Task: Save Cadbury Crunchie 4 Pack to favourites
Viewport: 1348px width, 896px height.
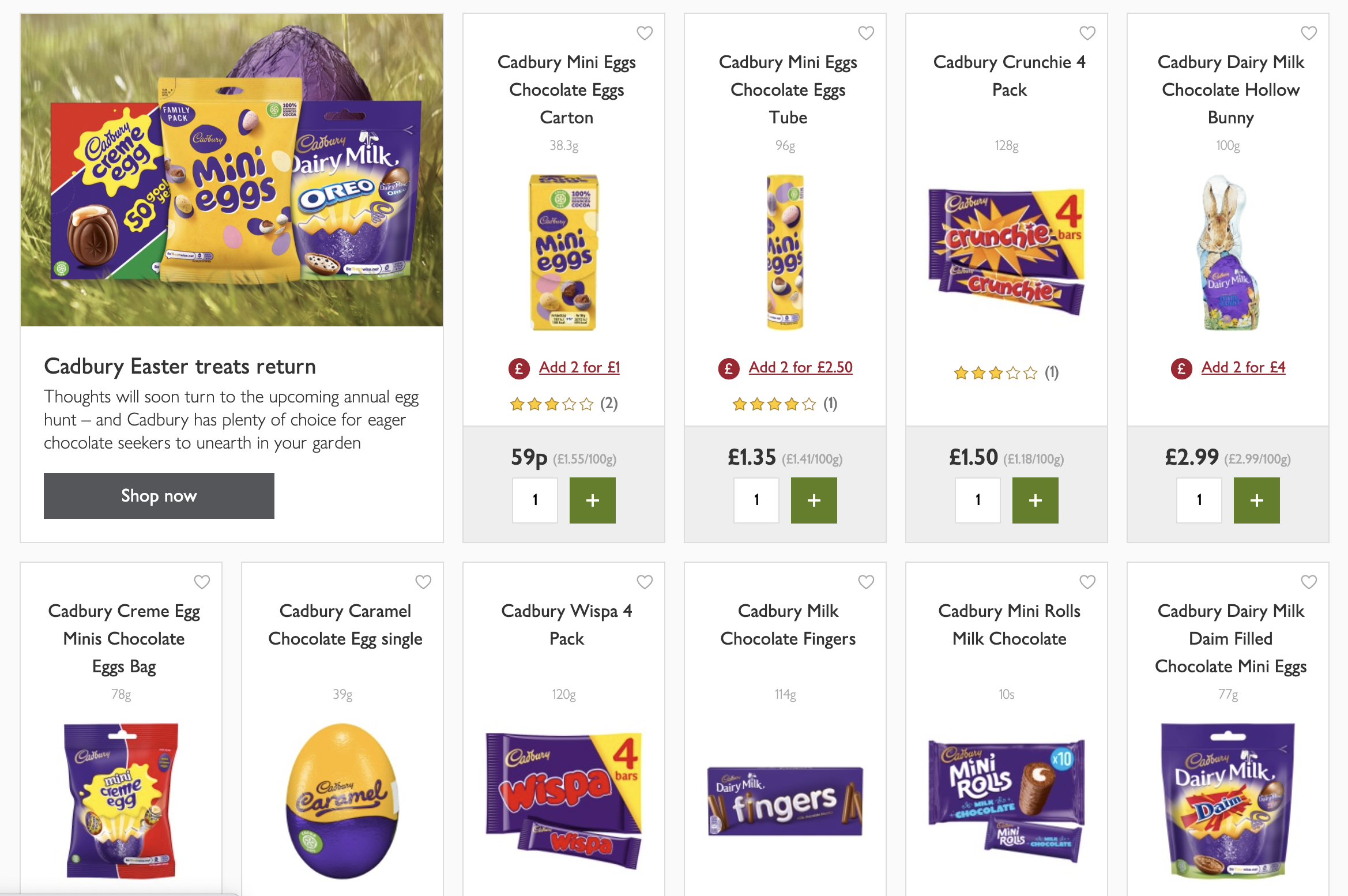Action: (x=1087, y=33)
